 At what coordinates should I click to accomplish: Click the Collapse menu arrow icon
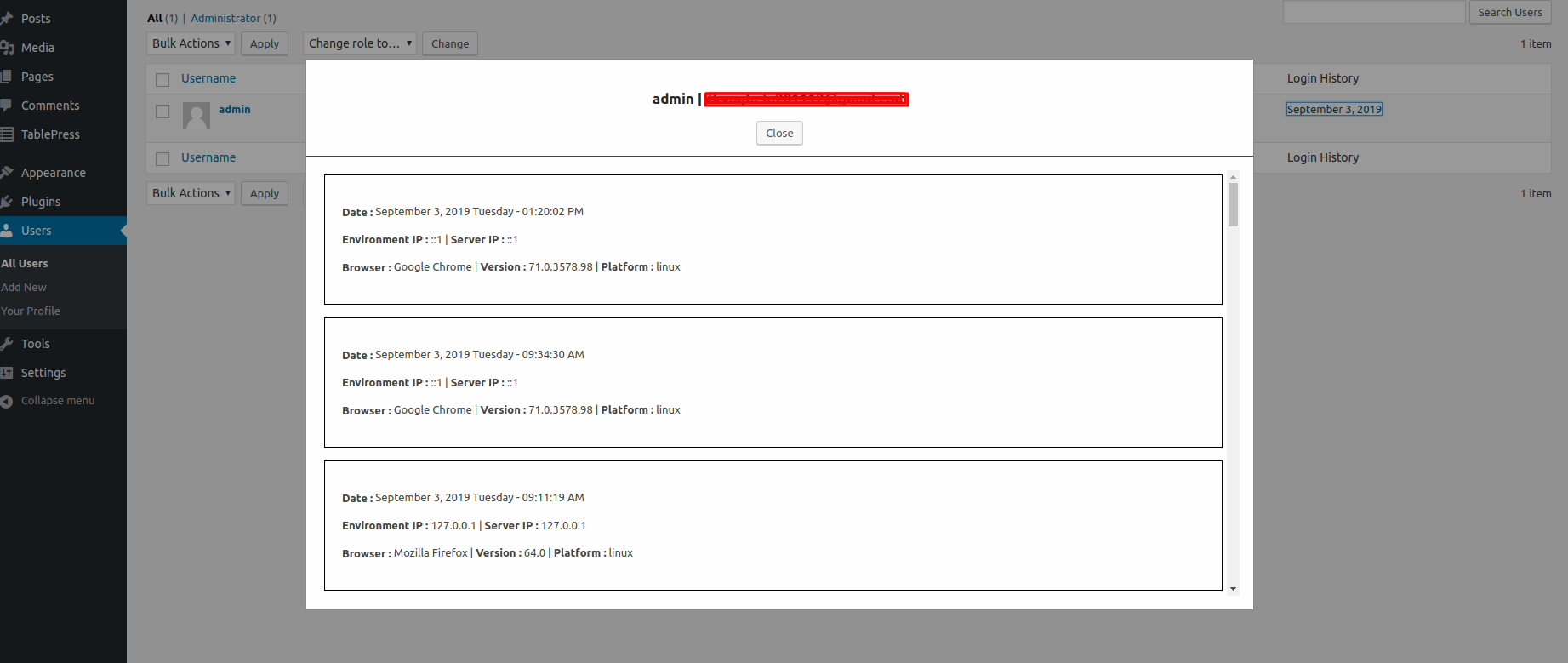click(7, 401)
